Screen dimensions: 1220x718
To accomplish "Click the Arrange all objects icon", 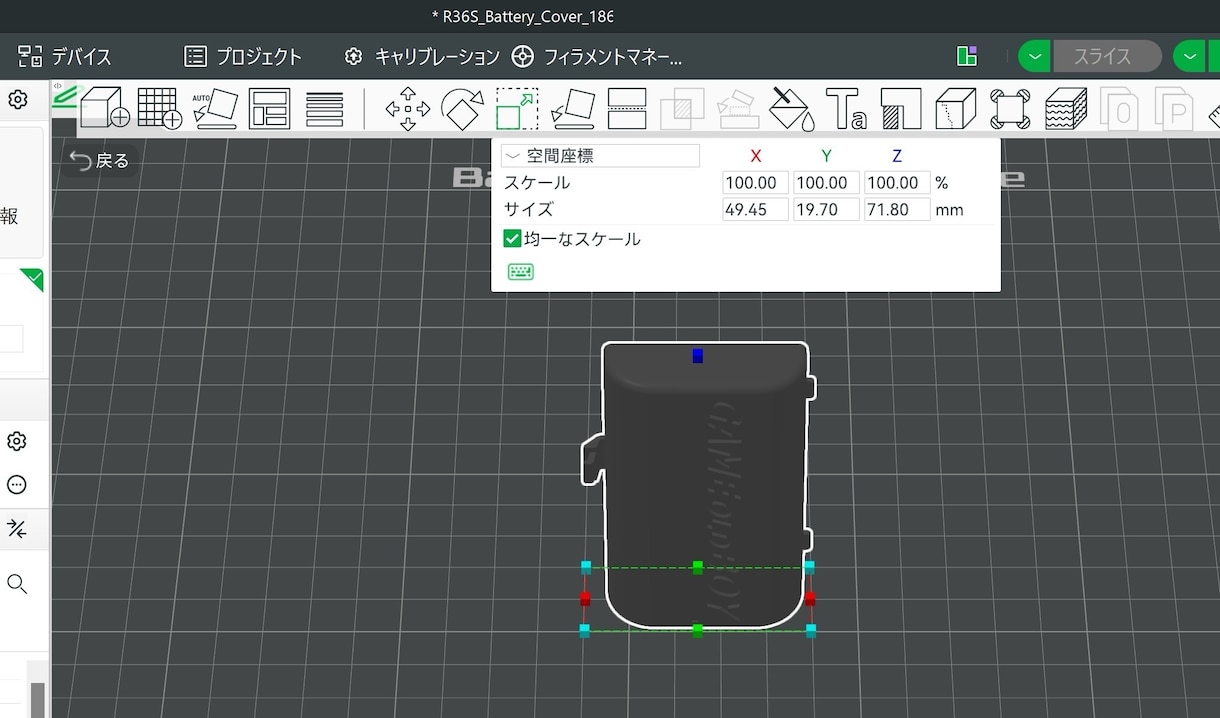I will click(x=269, y=108).
